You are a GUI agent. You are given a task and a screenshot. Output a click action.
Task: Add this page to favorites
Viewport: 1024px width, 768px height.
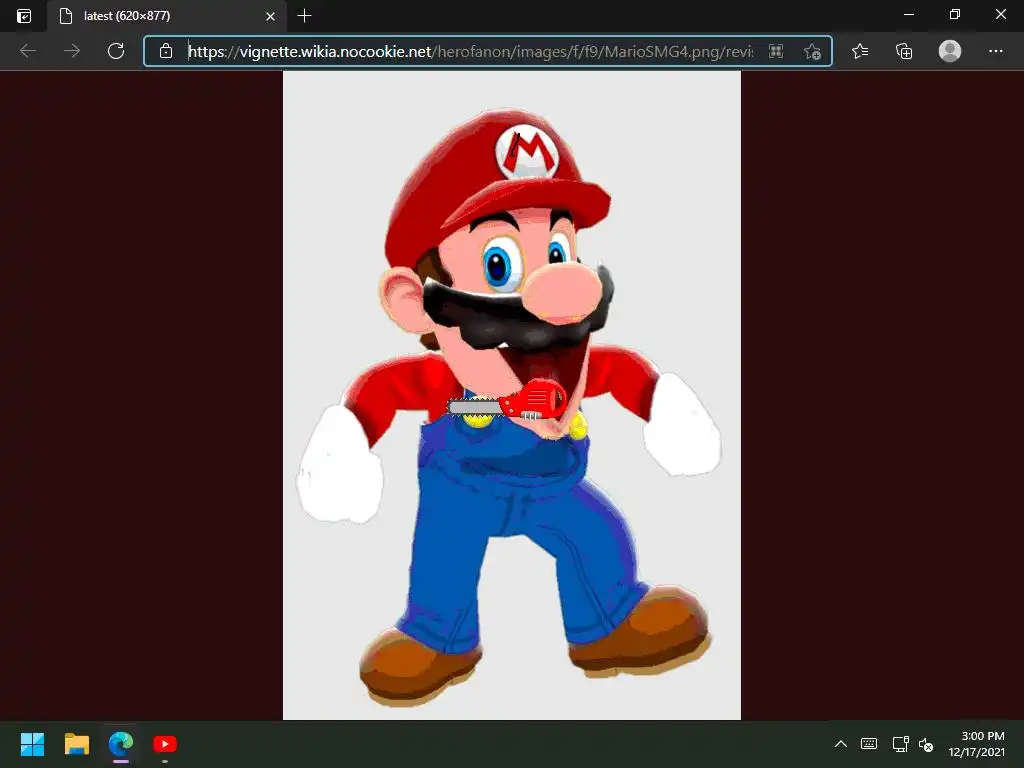pyautogui.click(x=812, y=51)
